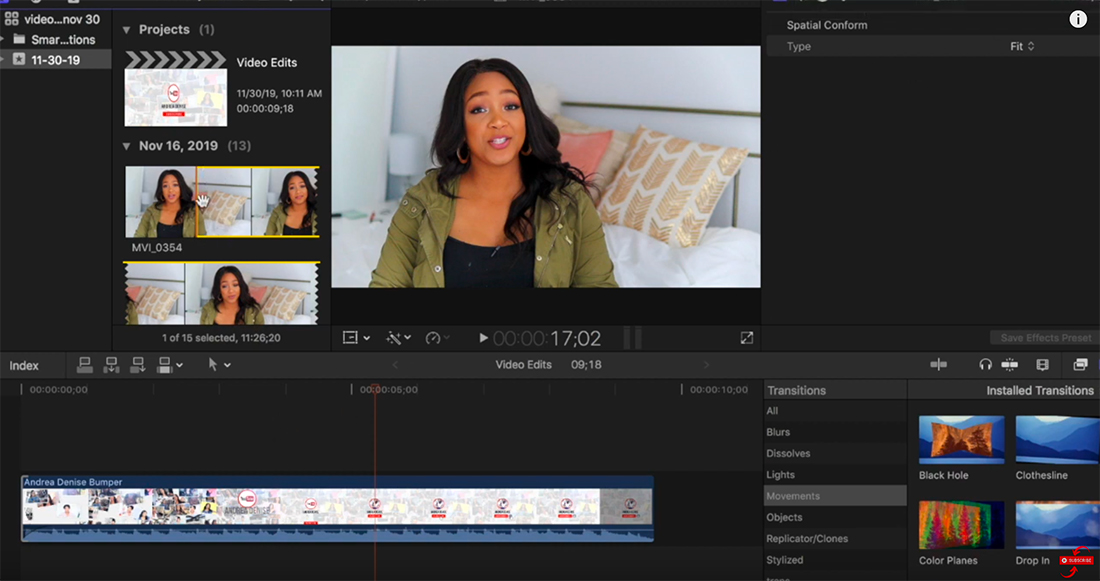The image size is (1100, 581).
Task: Click the Save Effects Preset button
Action: point(1043,337)
